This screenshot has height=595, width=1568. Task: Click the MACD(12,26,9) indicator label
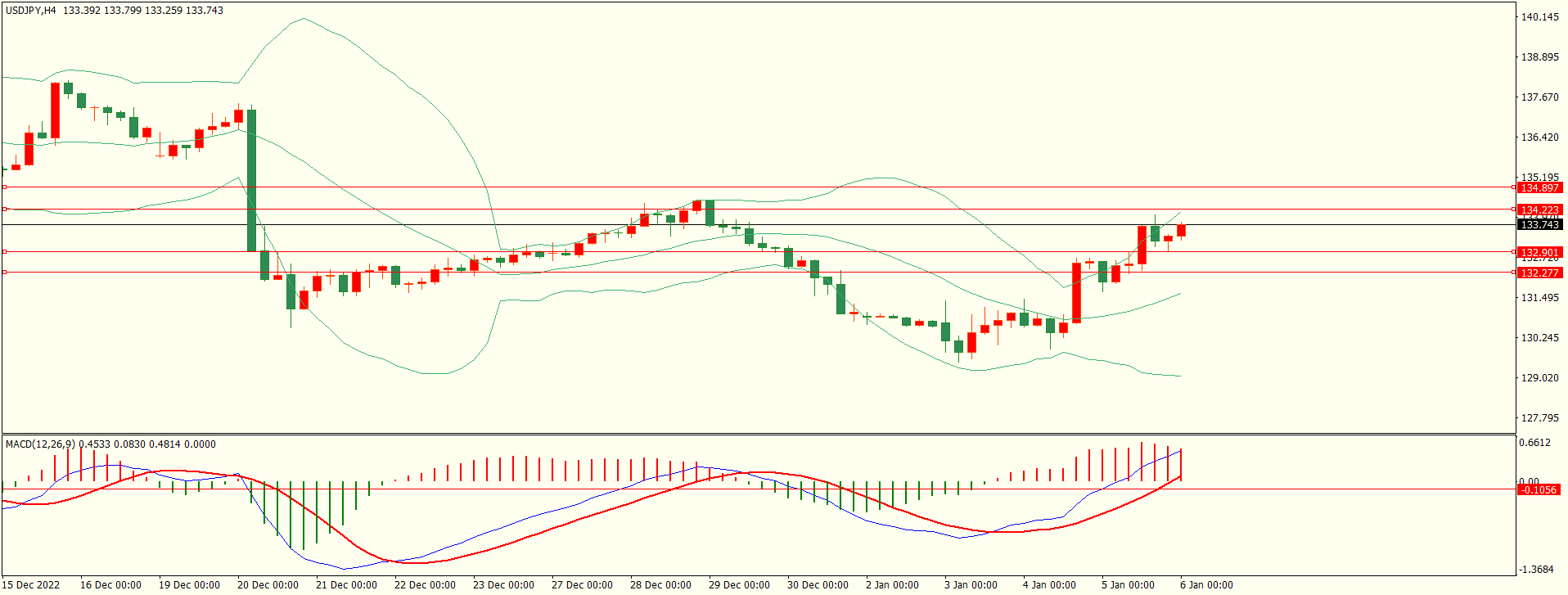click(x=40, y=444)
